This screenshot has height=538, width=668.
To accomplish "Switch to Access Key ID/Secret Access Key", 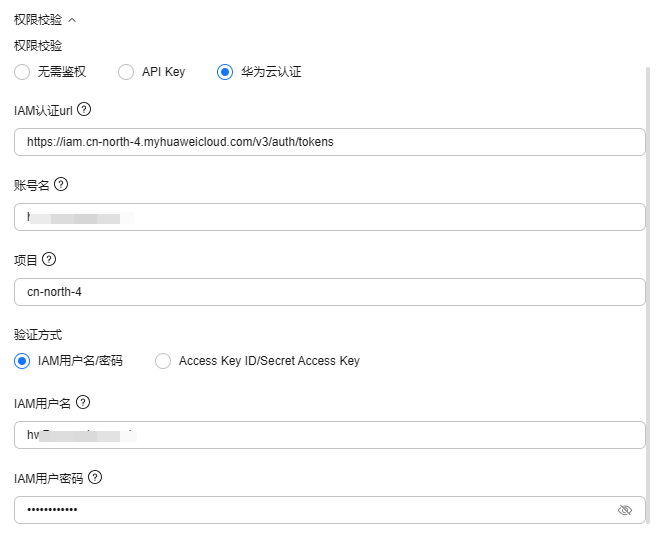I will click(164, 361).
